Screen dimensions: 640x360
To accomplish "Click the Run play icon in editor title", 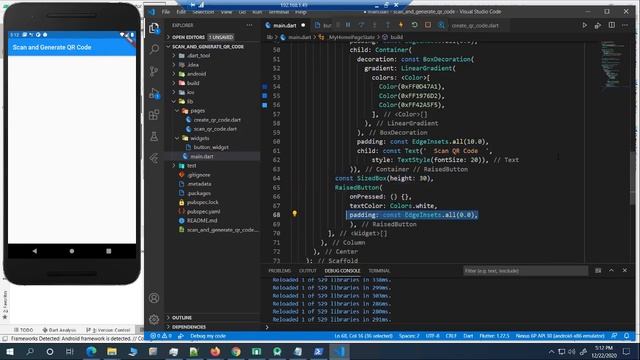I will pos(584,25).
